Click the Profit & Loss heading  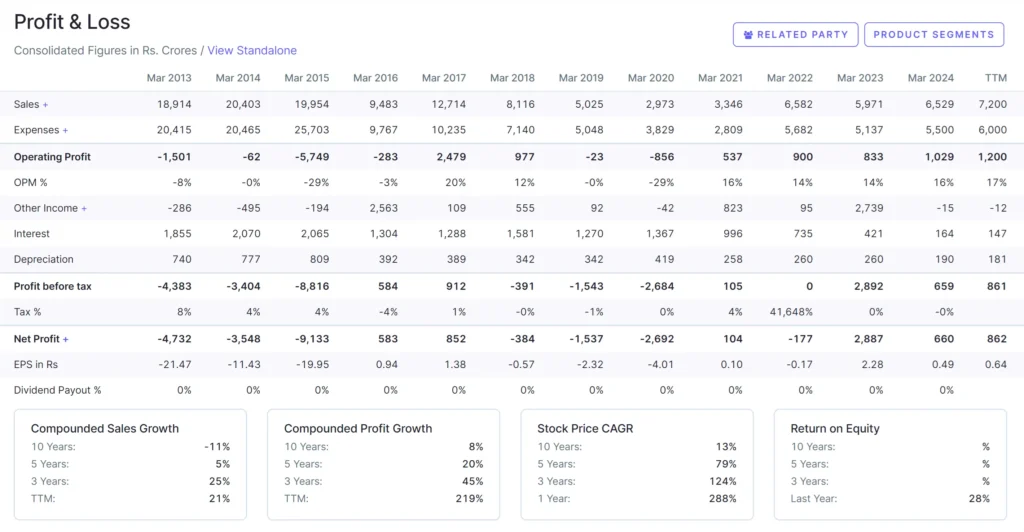coord(72,21)
